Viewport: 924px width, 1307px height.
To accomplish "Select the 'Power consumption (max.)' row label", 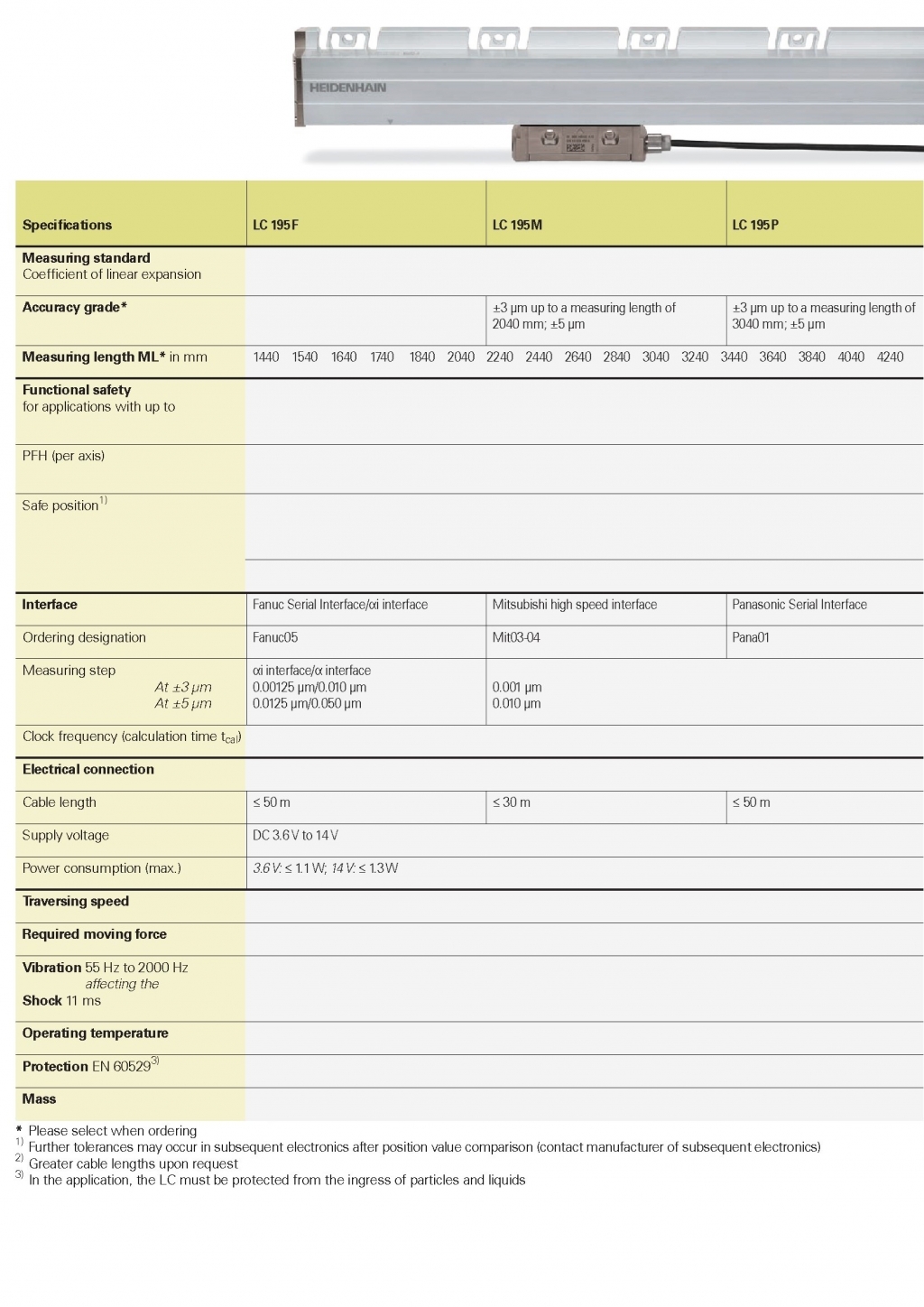I will [x=102, y=868].
